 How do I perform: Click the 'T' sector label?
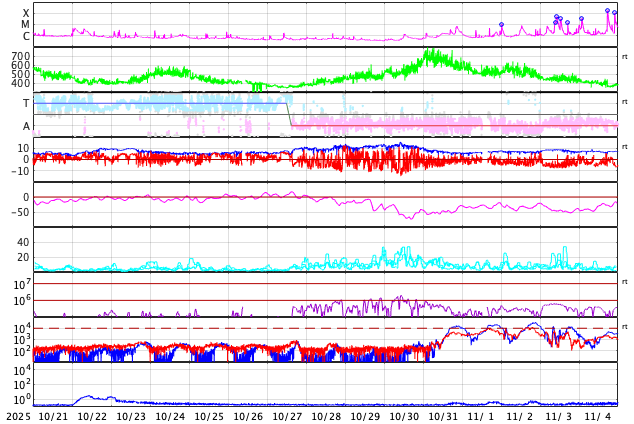[26, 103]
